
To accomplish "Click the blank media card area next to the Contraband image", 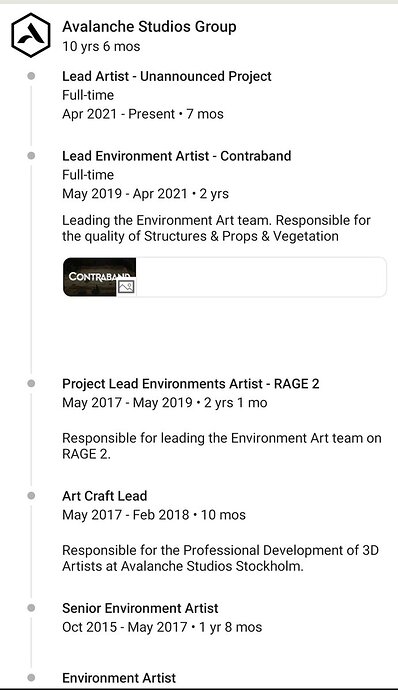I will (x=261, y=277).
